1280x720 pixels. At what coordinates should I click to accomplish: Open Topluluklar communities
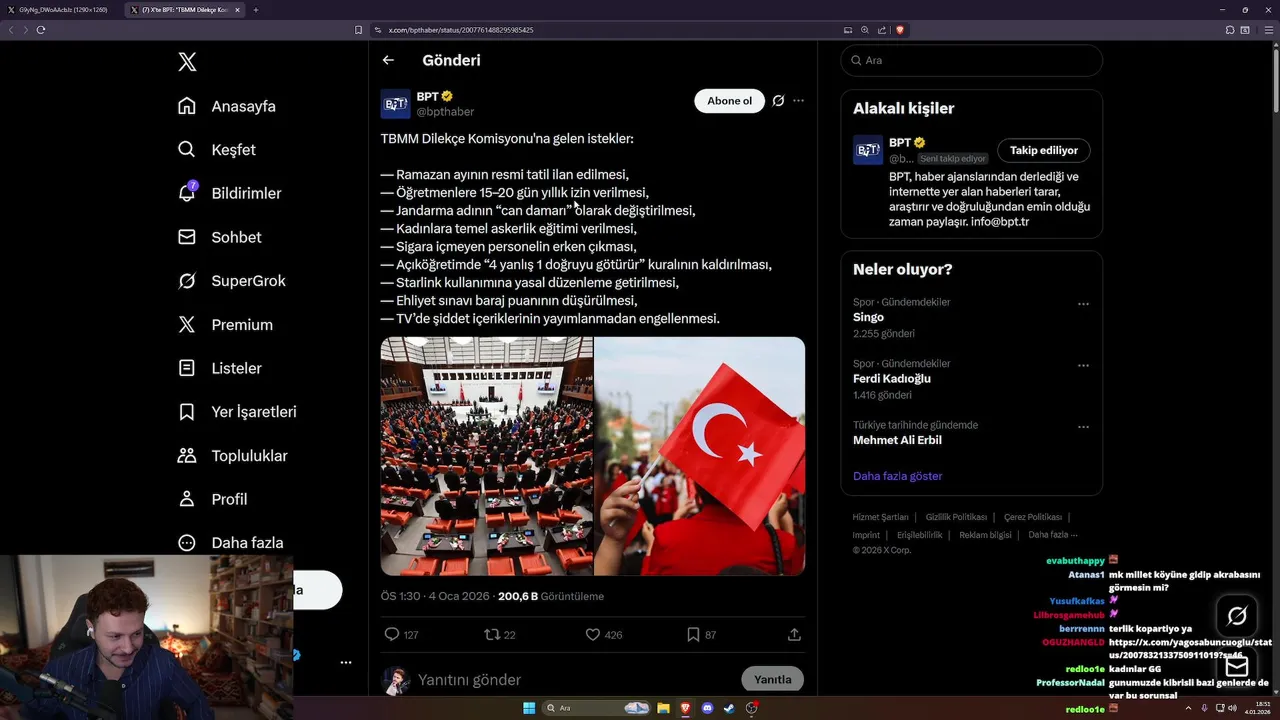(232, 456)
